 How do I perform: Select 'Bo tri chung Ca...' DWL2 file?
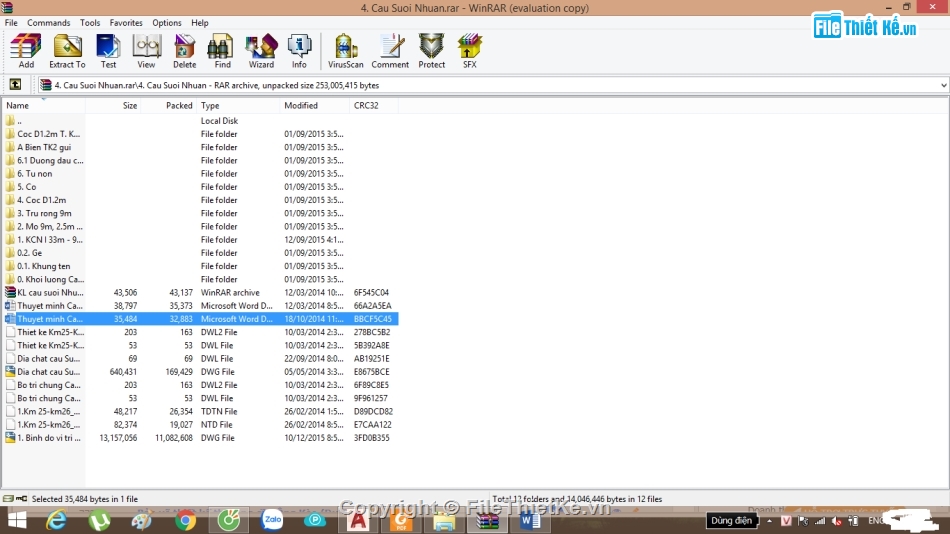[x=201, y=385]
